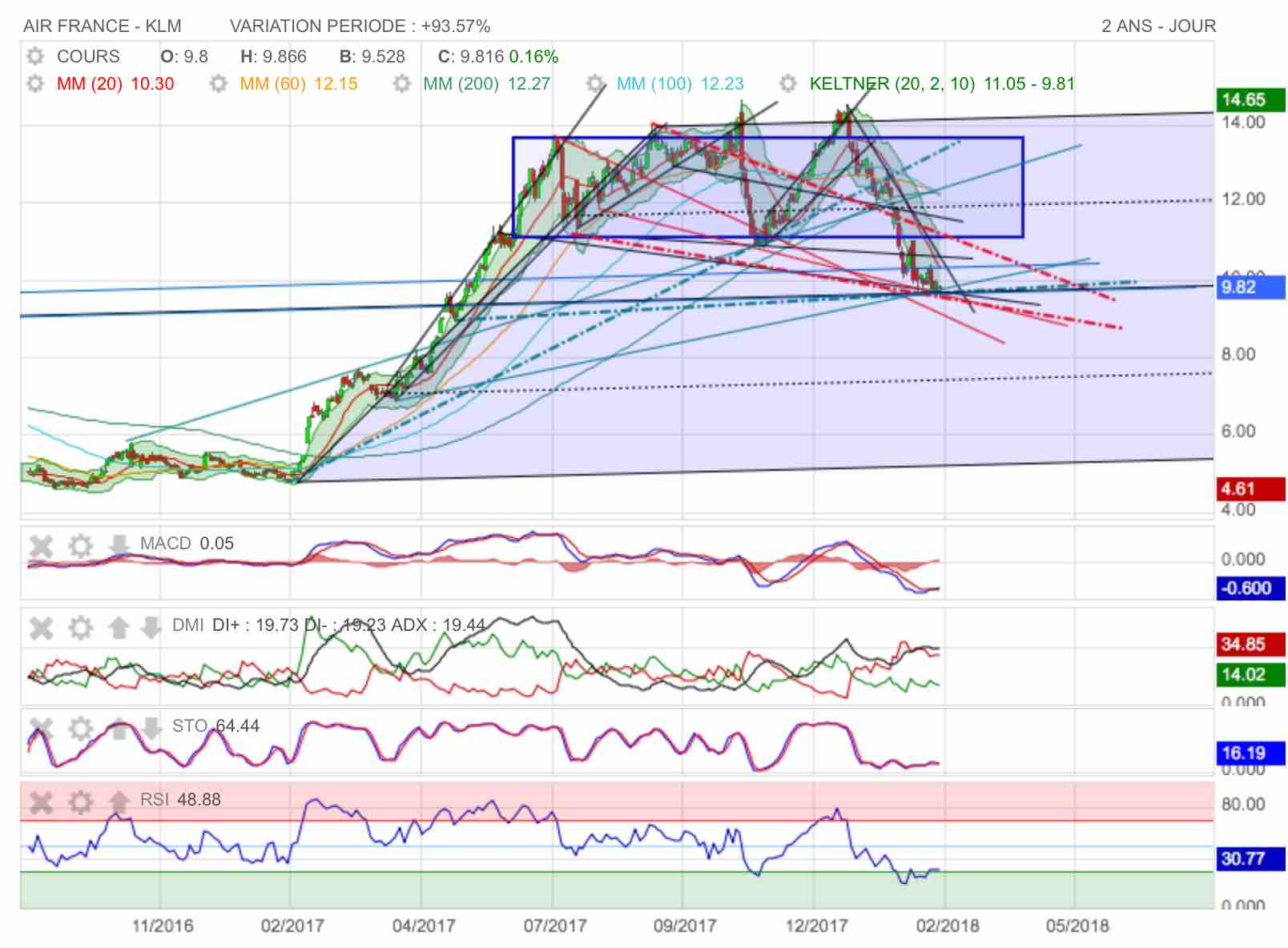Image resolution: width=1288 pixels, height=948 pixels.
Task: Move MACD panel down with arrow icon
Action: coord(119,544)
